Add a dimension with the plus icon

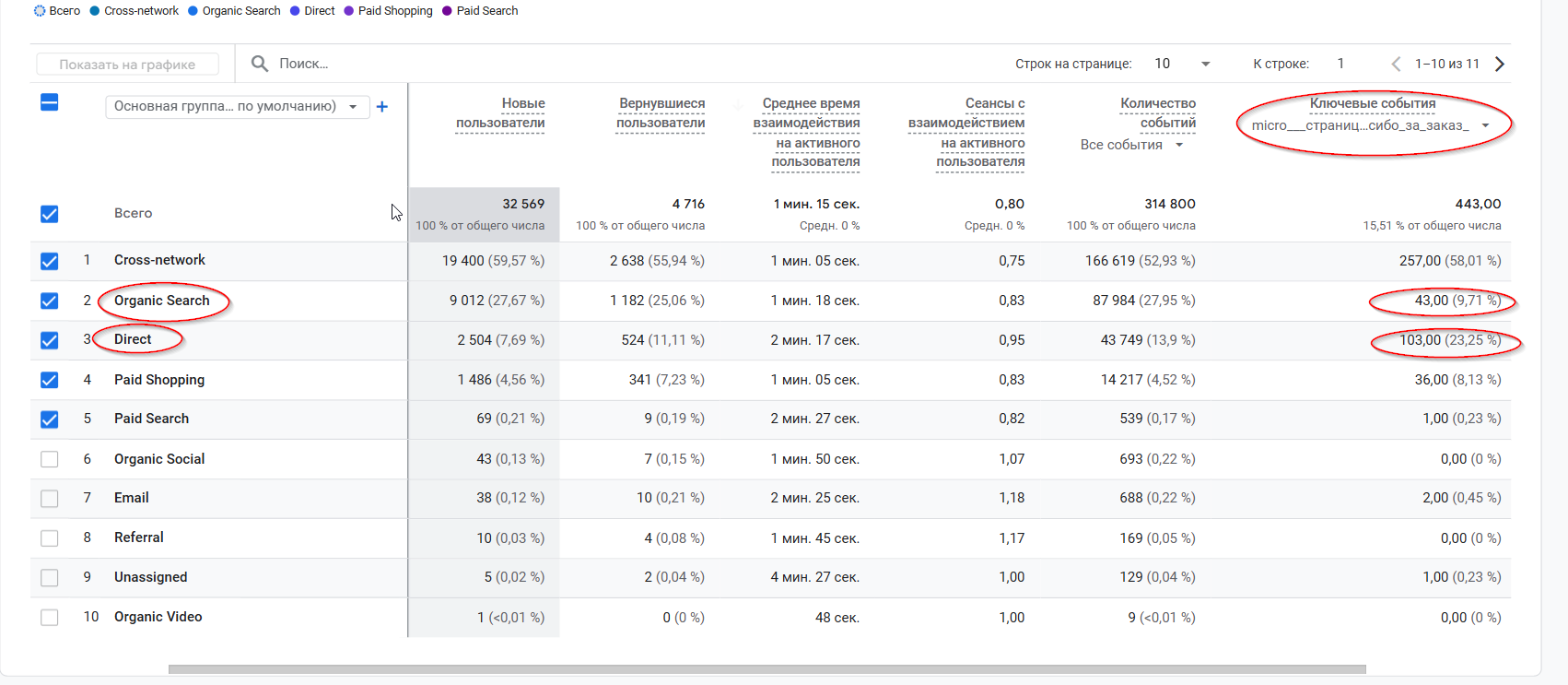(x=382, y=107)
